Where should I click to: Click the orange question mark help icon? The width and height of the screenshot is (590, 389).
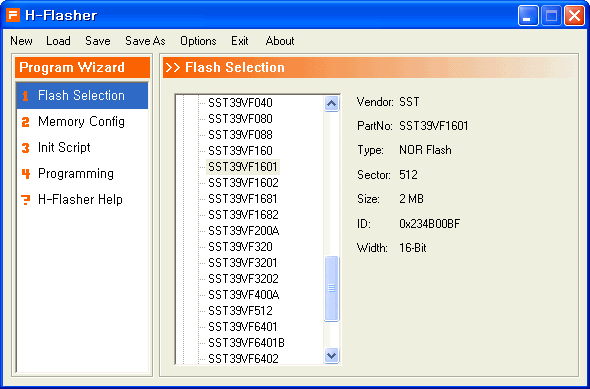pos(26,200)
